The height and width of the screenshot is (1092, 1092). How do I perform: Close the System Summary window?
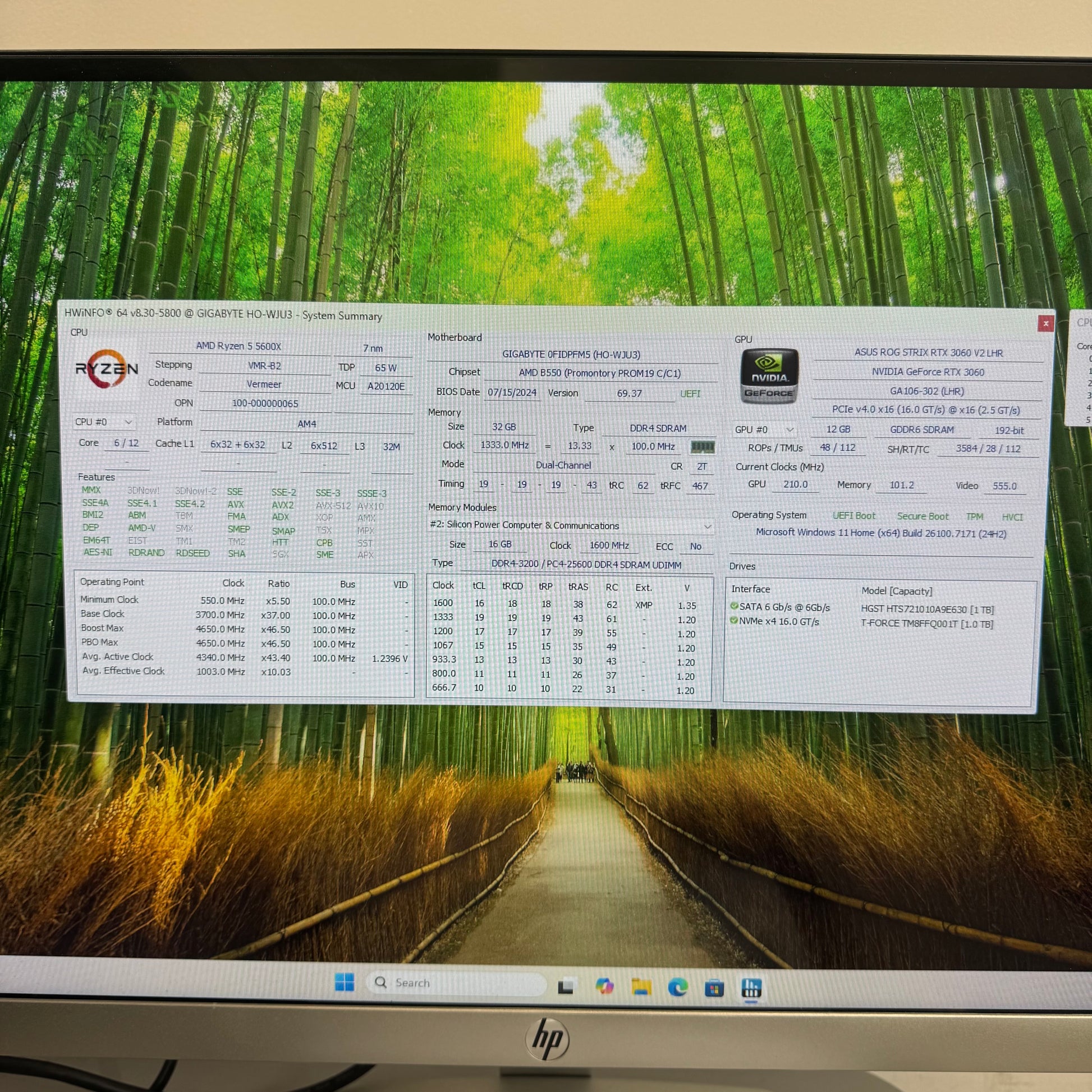pyautogui.click(x=1045, y=323)
